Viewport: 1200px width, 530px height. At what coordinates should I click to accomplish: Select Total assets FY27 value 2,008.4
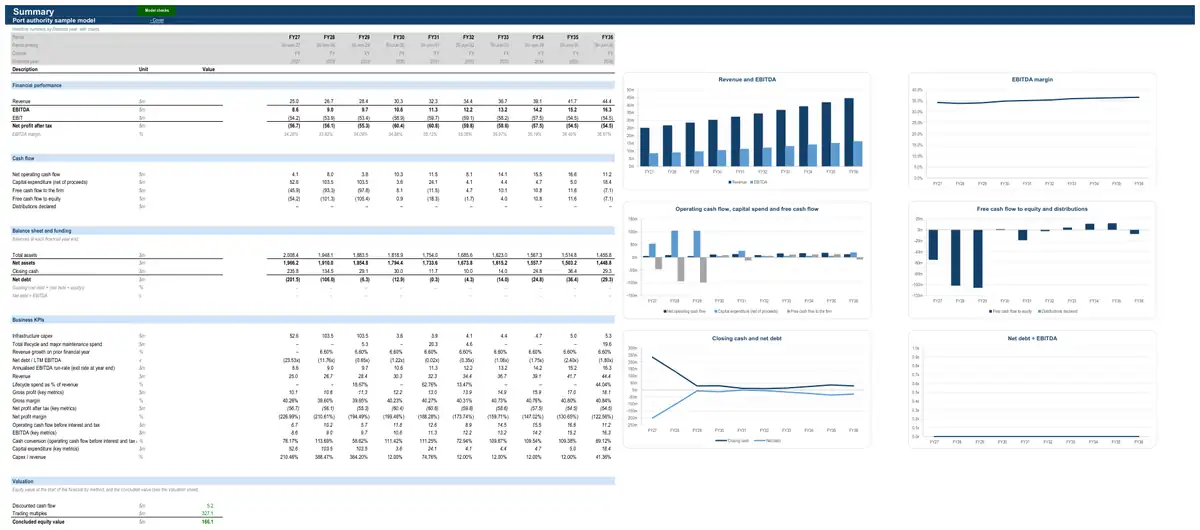pos(290,256)
